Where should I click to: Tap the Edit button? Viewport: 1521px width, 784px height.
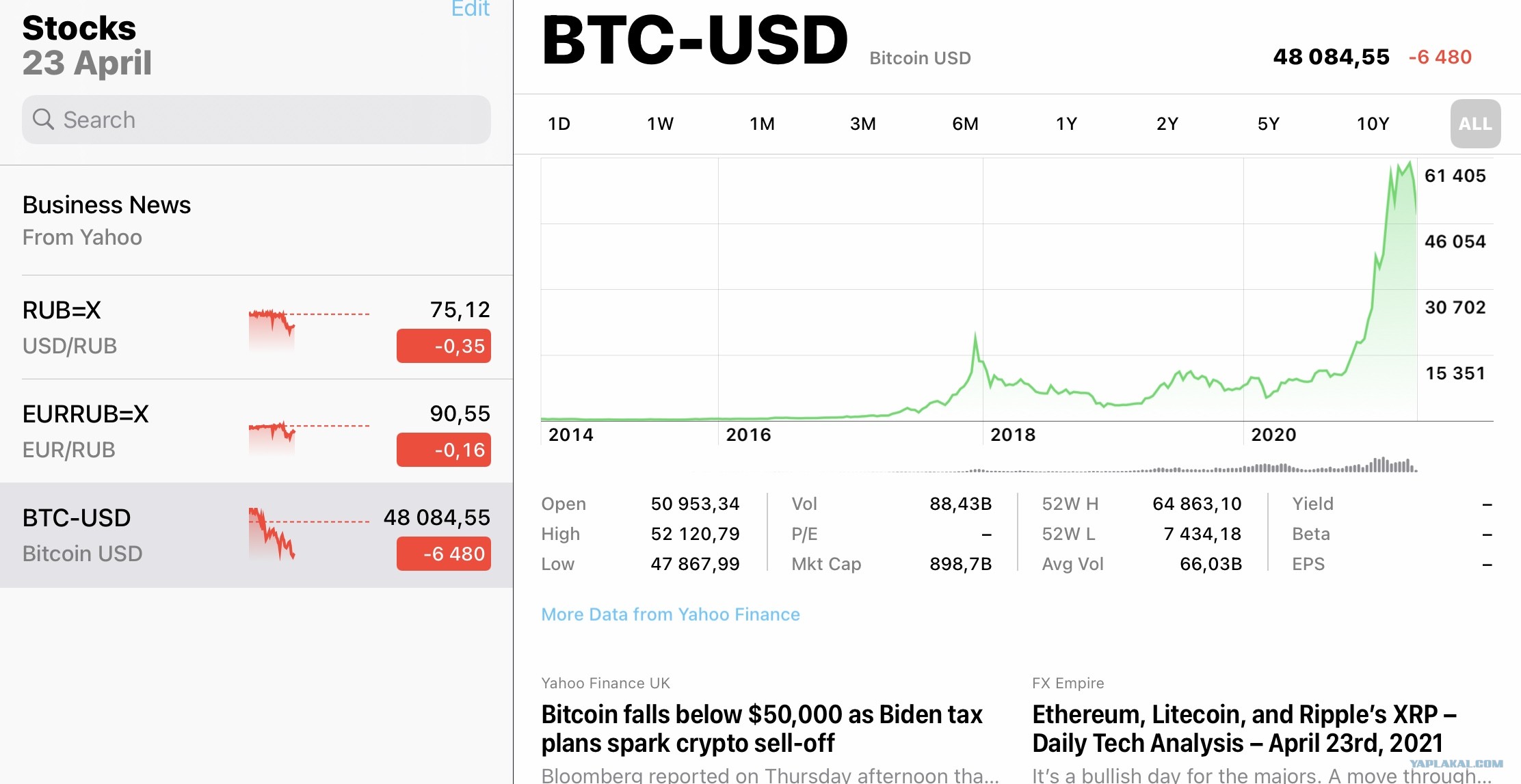(471, 9)
